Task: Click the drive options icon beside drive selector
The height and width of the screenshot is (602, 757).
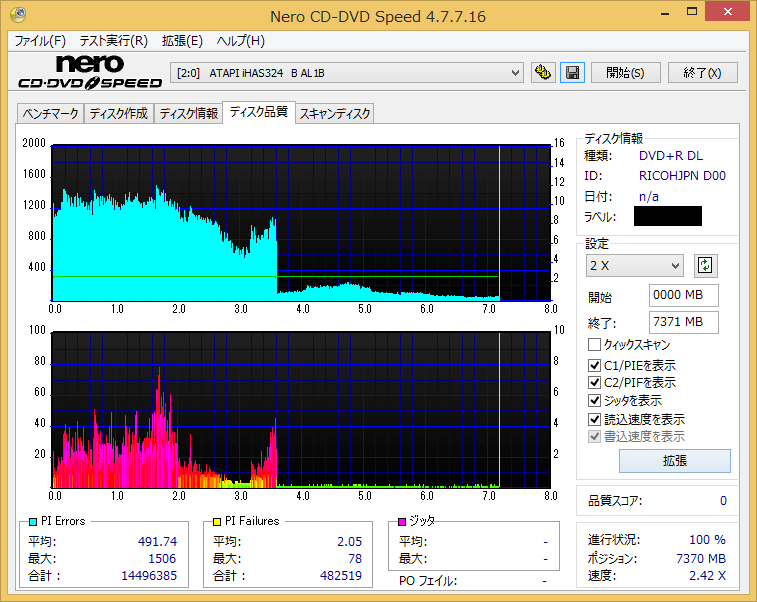Action: [543, 73]
